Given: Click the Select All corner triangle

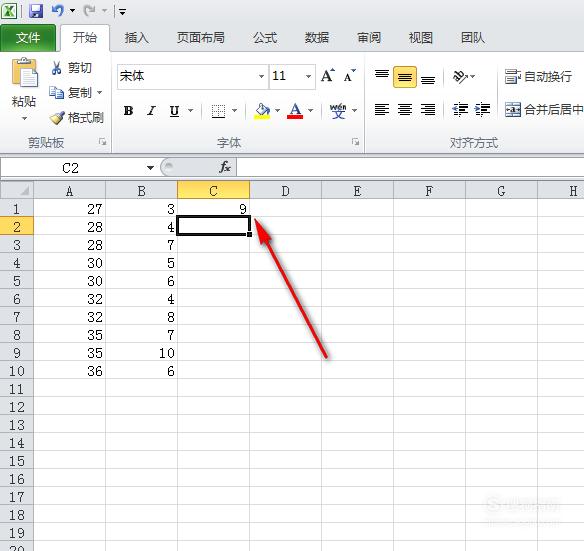Looking at the screenshot, I should (x=24, y=191).
